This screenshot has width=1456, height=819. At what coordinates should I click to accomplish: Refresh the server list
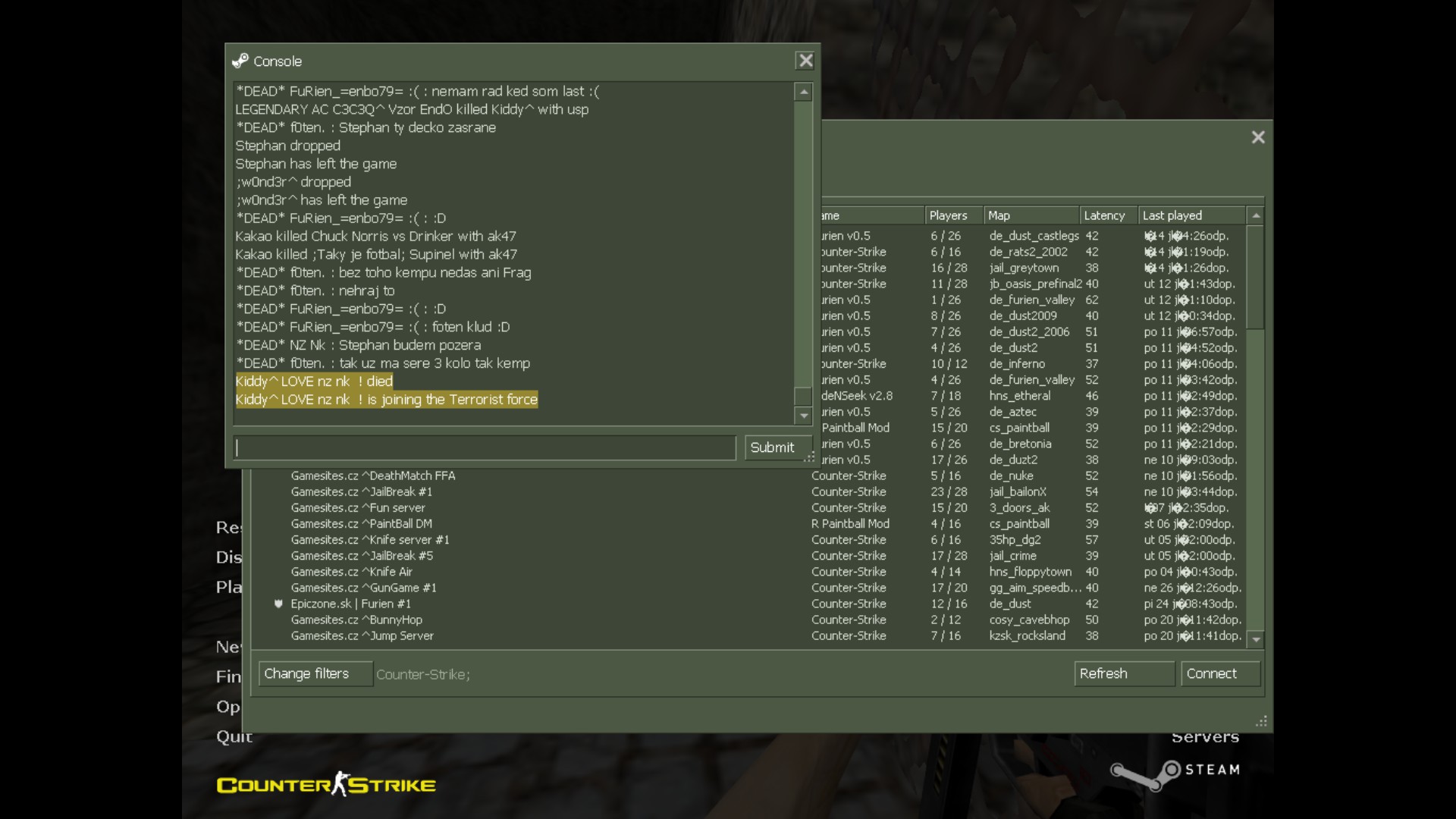[x=1123, y=673]
